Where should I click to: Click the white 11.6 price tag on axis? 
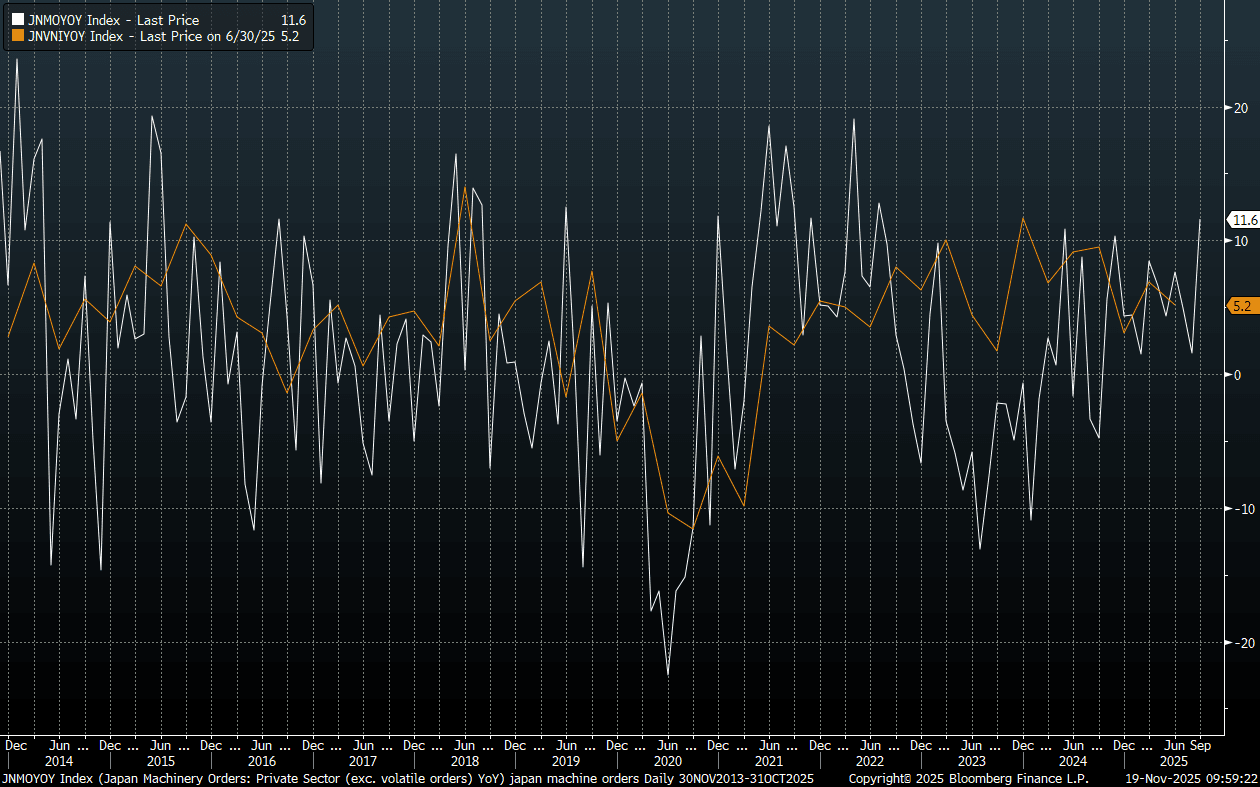[x=1244, y=220]
